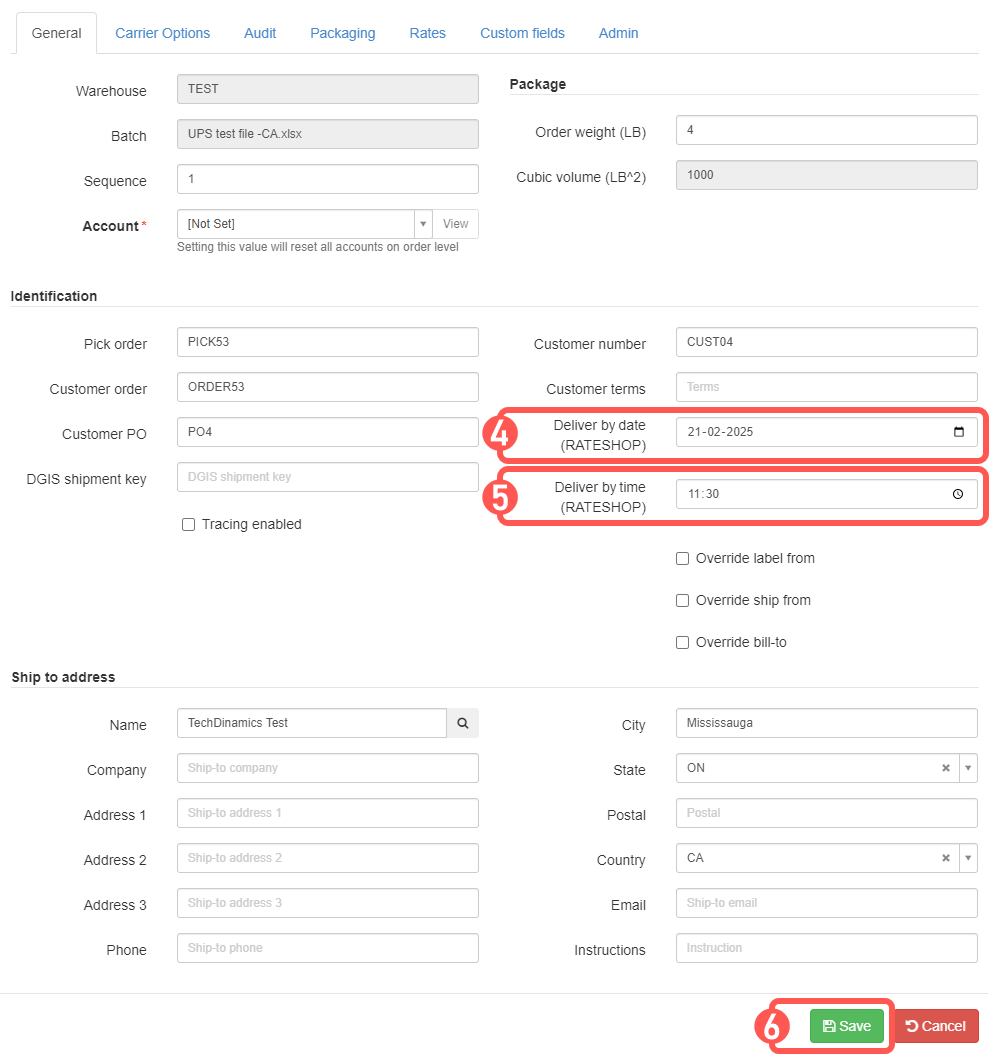Clear the Country value CA
This screenshot has width=995, height=1062.
946,858
